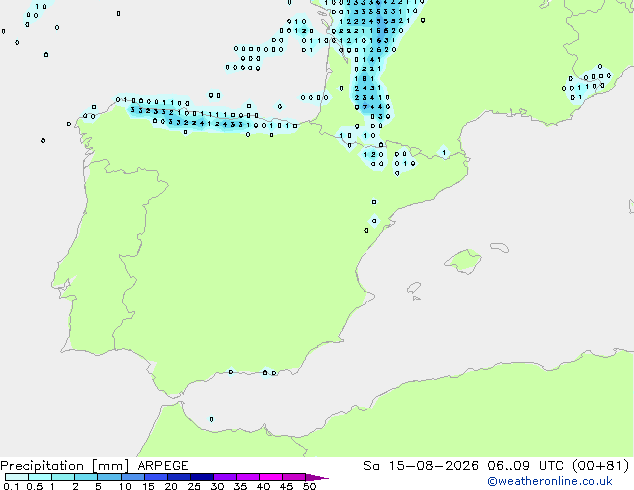
Task: Click the '40' legend scale label
Action: [263, 486]
